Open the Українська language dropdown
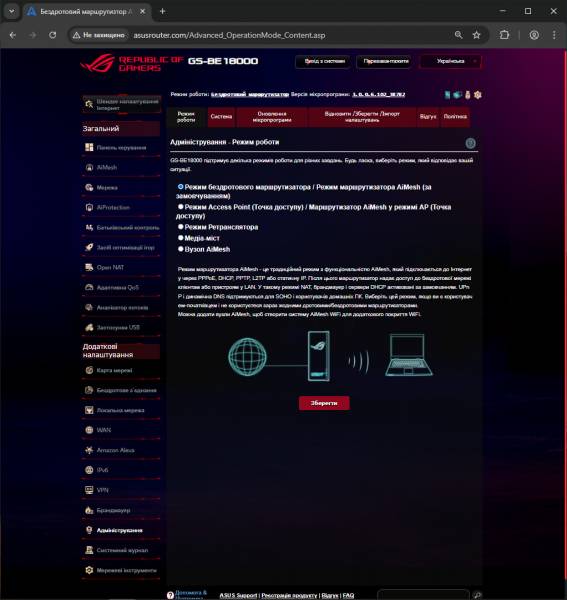Image resolution: width=567 pixels, height=600 pixels. [x=450, y=61]
